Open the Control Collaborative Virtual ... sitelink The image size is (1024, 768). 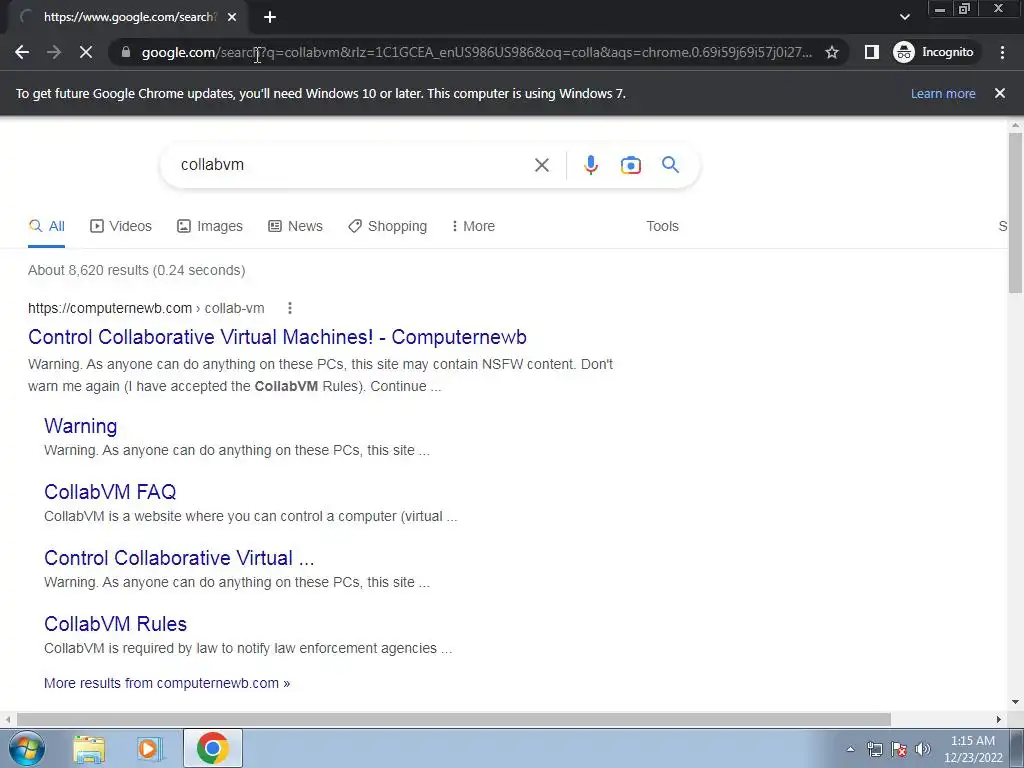(179, 558)
